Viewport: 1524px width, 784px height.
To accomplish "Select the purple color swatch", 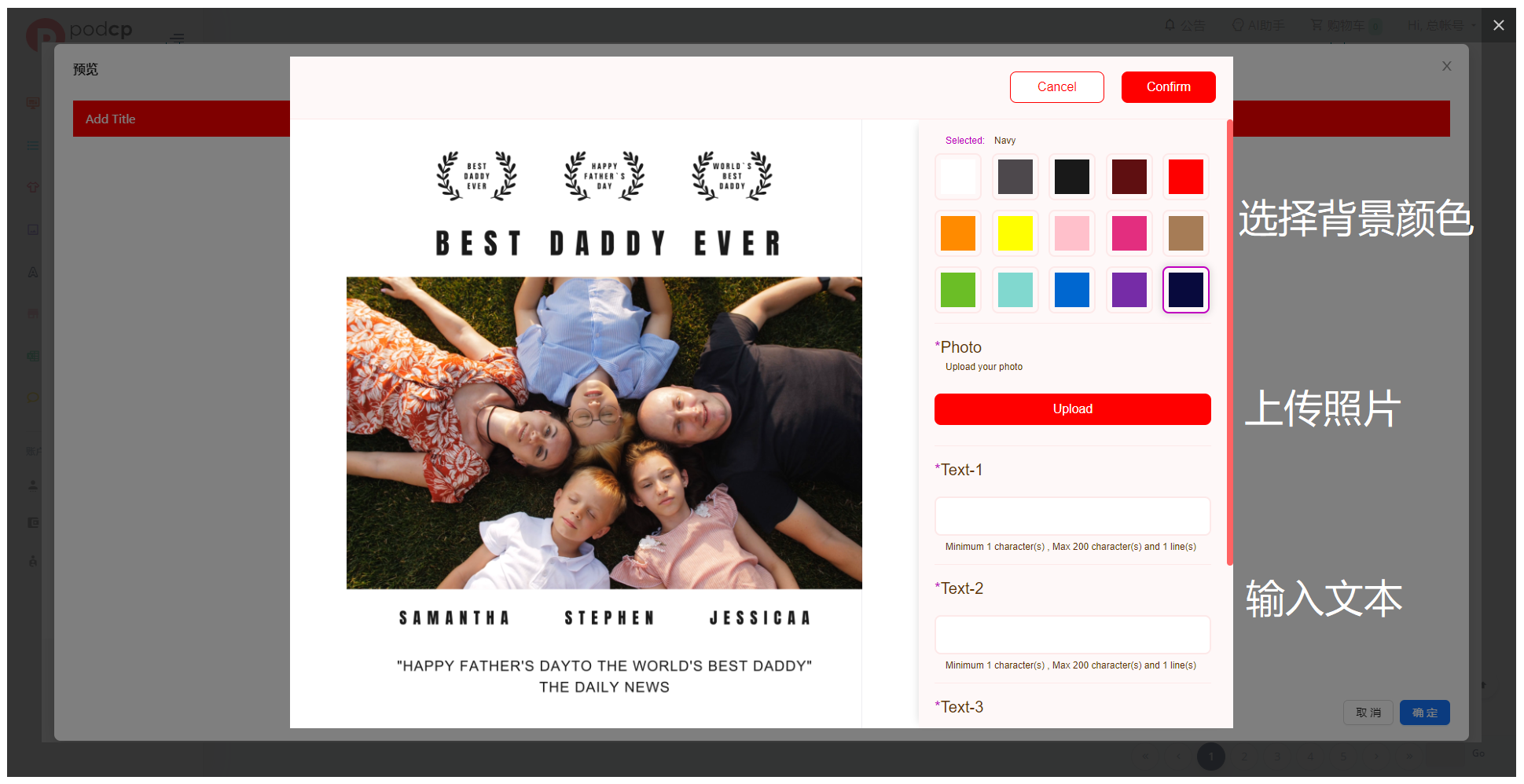I will 1129,290.
